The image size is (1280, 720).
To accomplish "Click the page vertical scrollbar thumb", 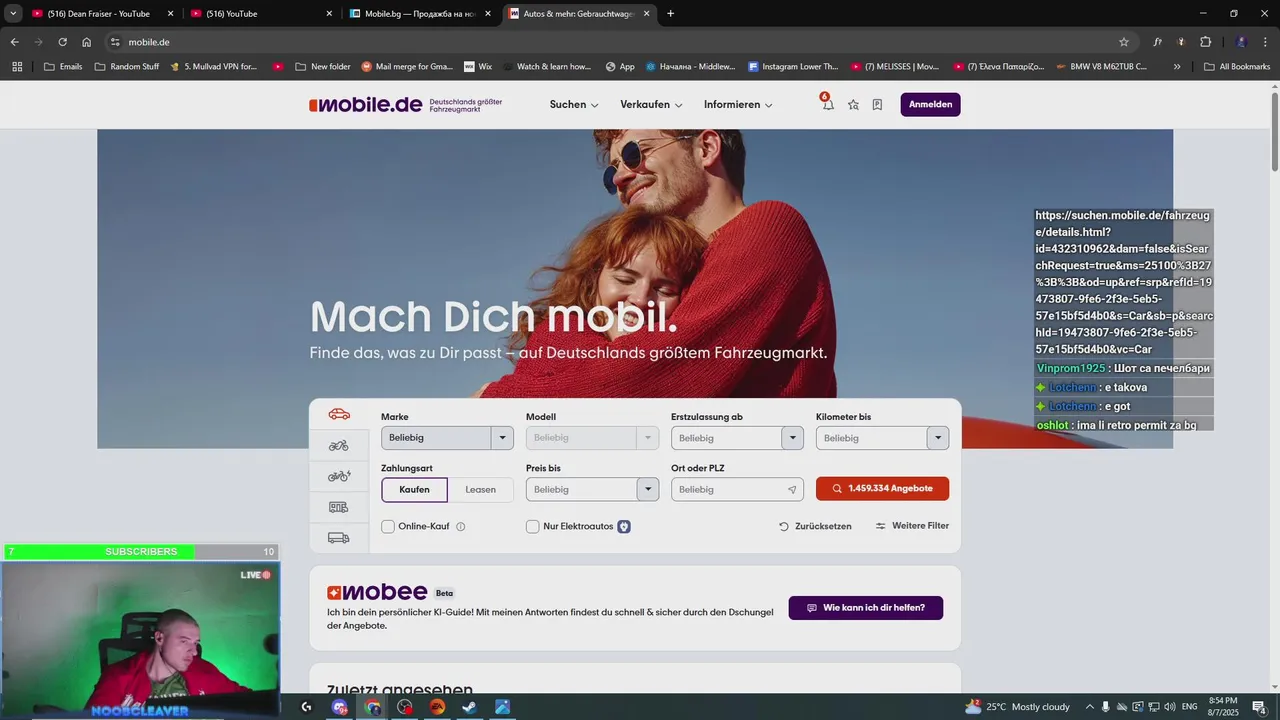I will coord(1274,131).
